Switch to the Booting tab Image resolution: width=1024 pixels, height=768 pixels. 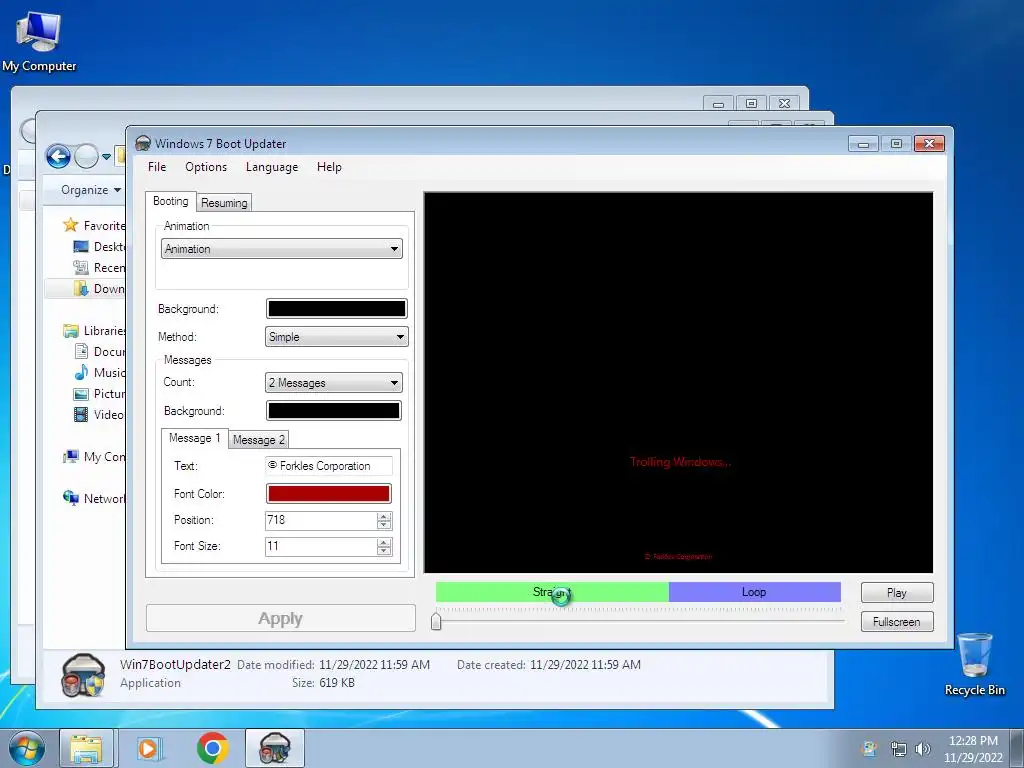click(x=170, y=201)
